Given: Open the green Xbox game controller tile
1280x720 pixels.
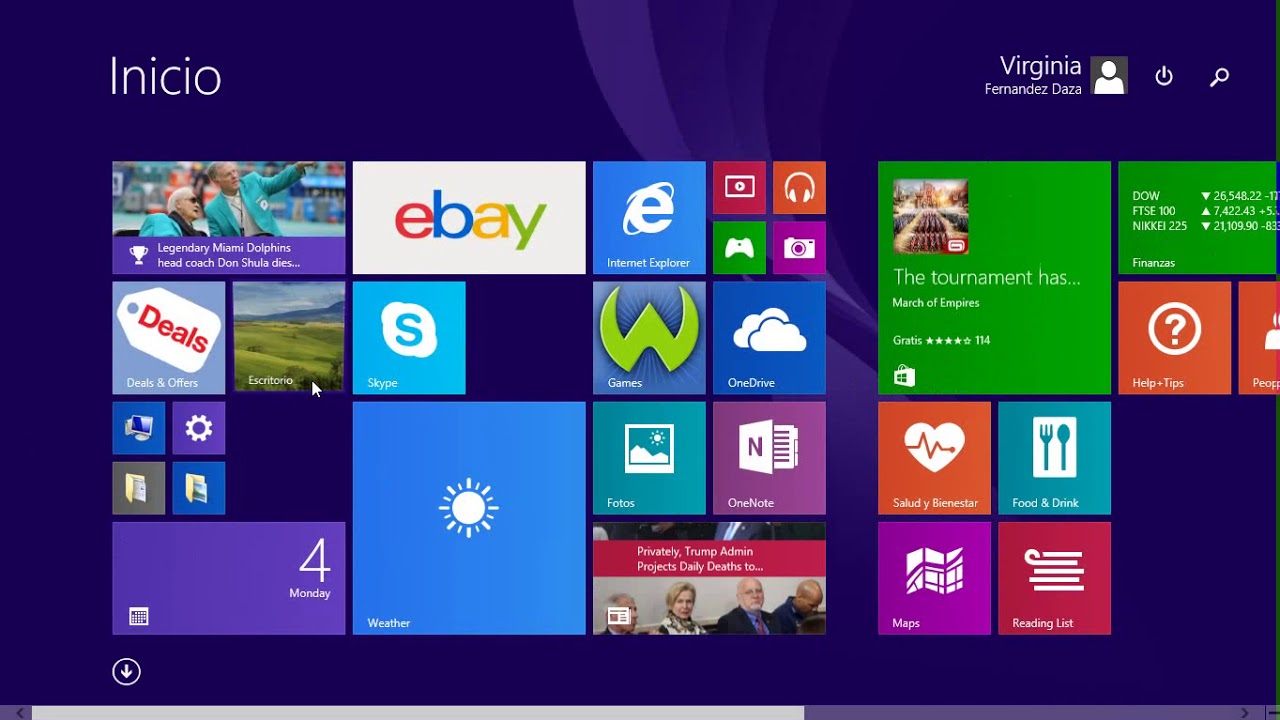Looking at the screenshot, I should tap(739, 248).
